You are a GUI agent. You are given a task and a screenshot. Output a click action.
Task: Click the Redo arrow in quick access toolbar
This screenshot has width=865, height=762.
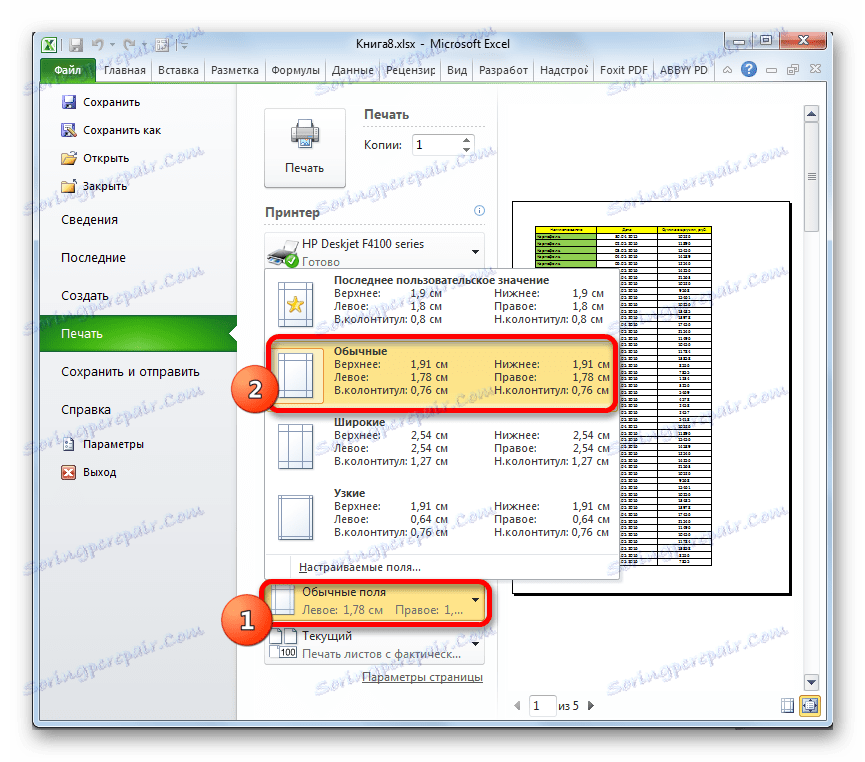130,44
